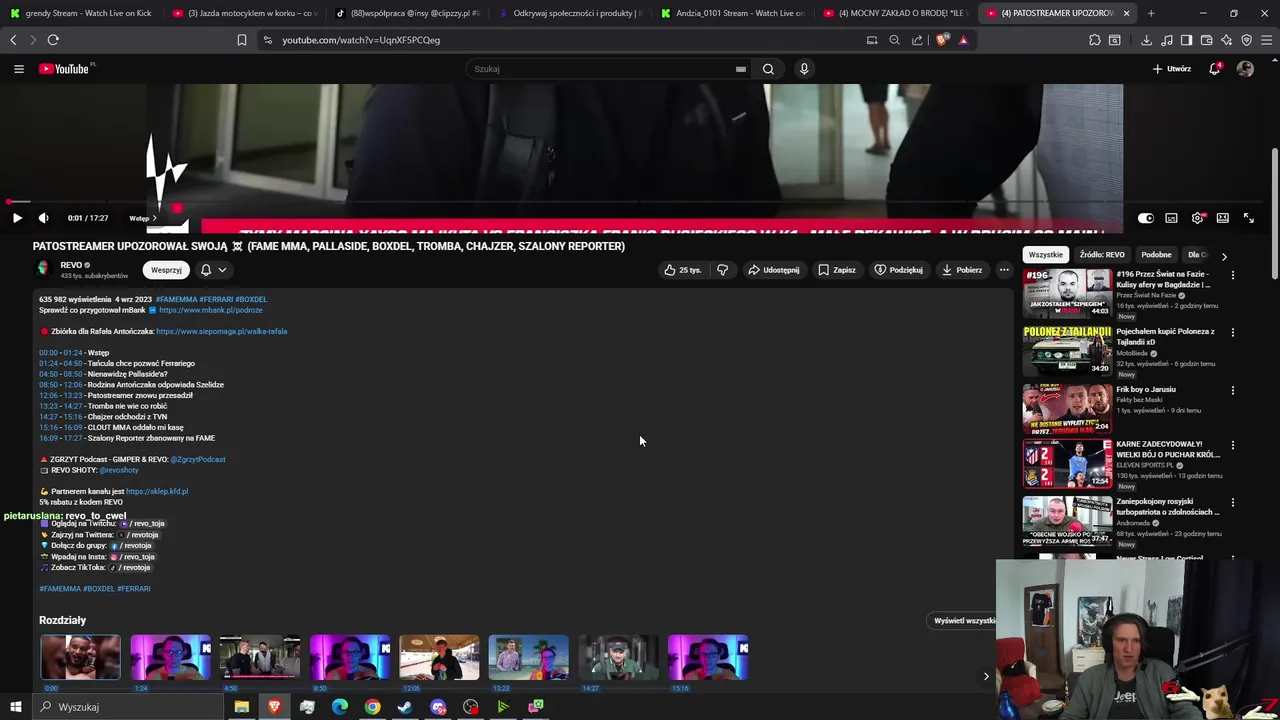Open browser extensions puzzle icon

[x=1095, y=40]
